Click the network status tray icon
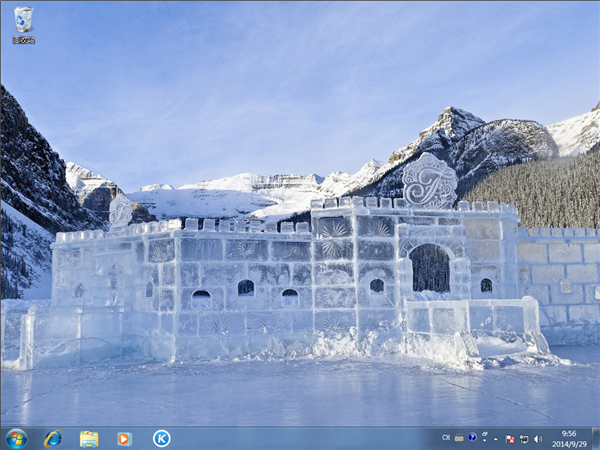 pos(523,438)
